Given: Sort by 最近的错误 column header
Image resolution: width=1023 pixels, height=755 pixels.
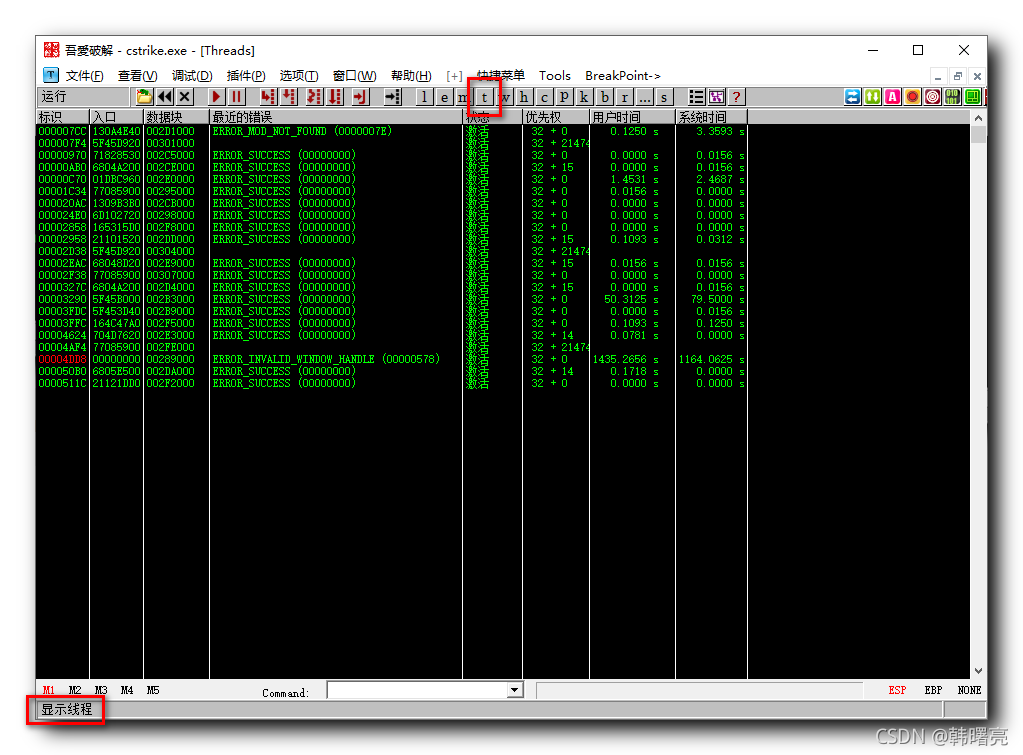Looking at the screenshot, I should coord(336,117).
